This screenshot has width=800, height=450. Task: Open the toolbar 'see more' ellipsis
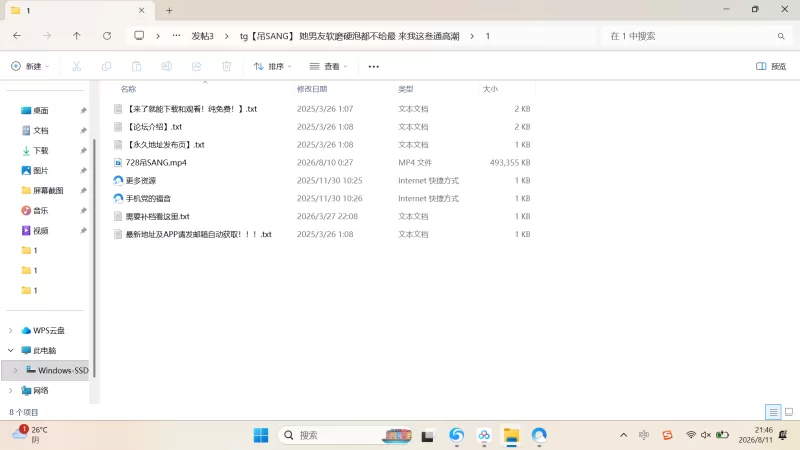373,66
